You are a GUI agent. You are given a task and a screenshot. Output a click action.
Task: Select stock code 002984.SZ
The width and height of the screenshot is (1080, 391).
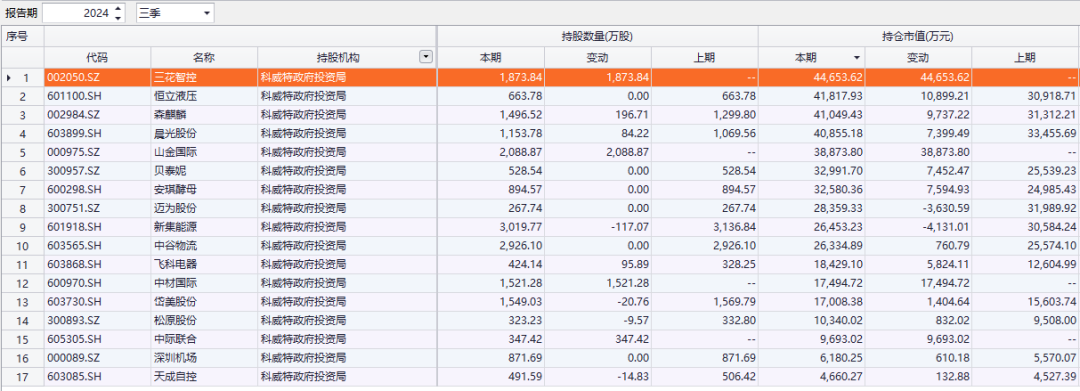tap(97, 115)
